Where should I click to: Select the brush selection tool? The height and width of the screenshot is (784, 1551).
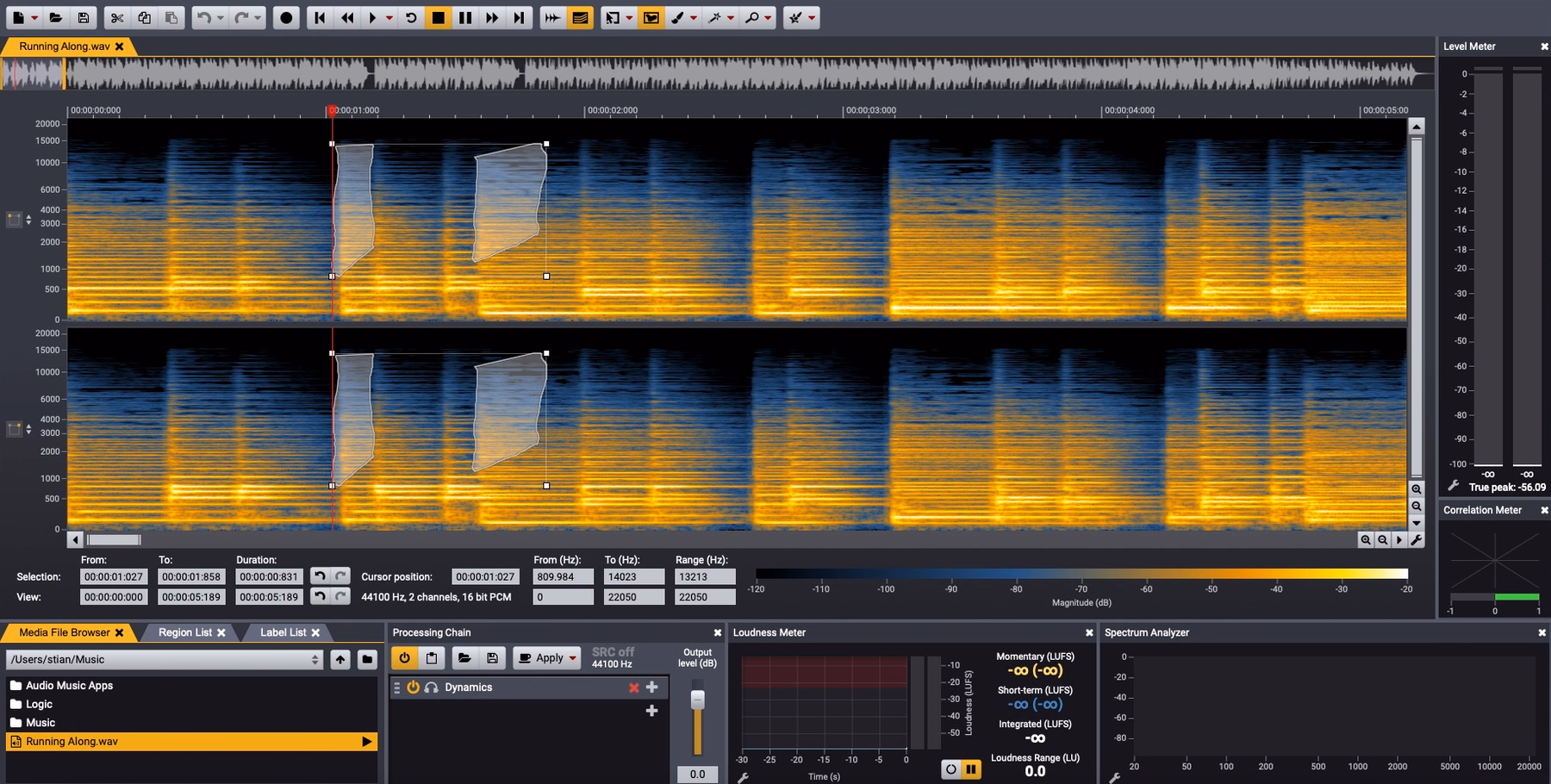click(x=678, y=17)
